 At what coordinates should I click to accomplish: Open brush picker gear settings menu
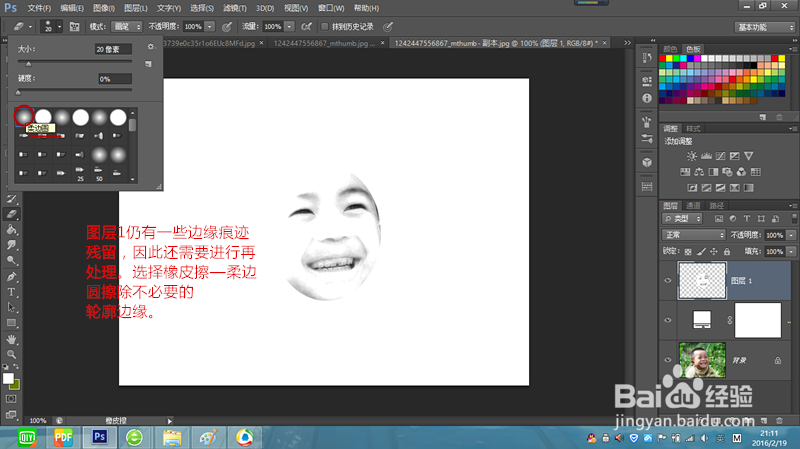click(x=151, y=46)
